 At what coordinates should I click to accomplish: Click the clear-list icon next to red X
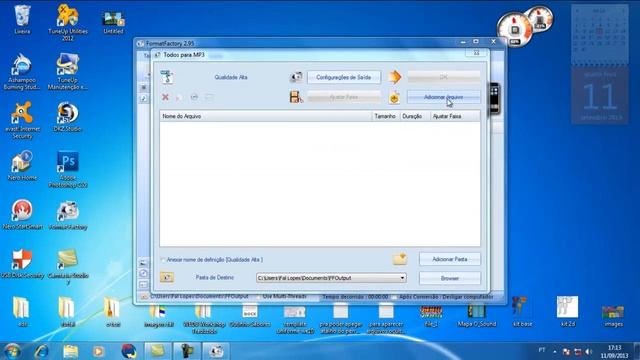179,97
